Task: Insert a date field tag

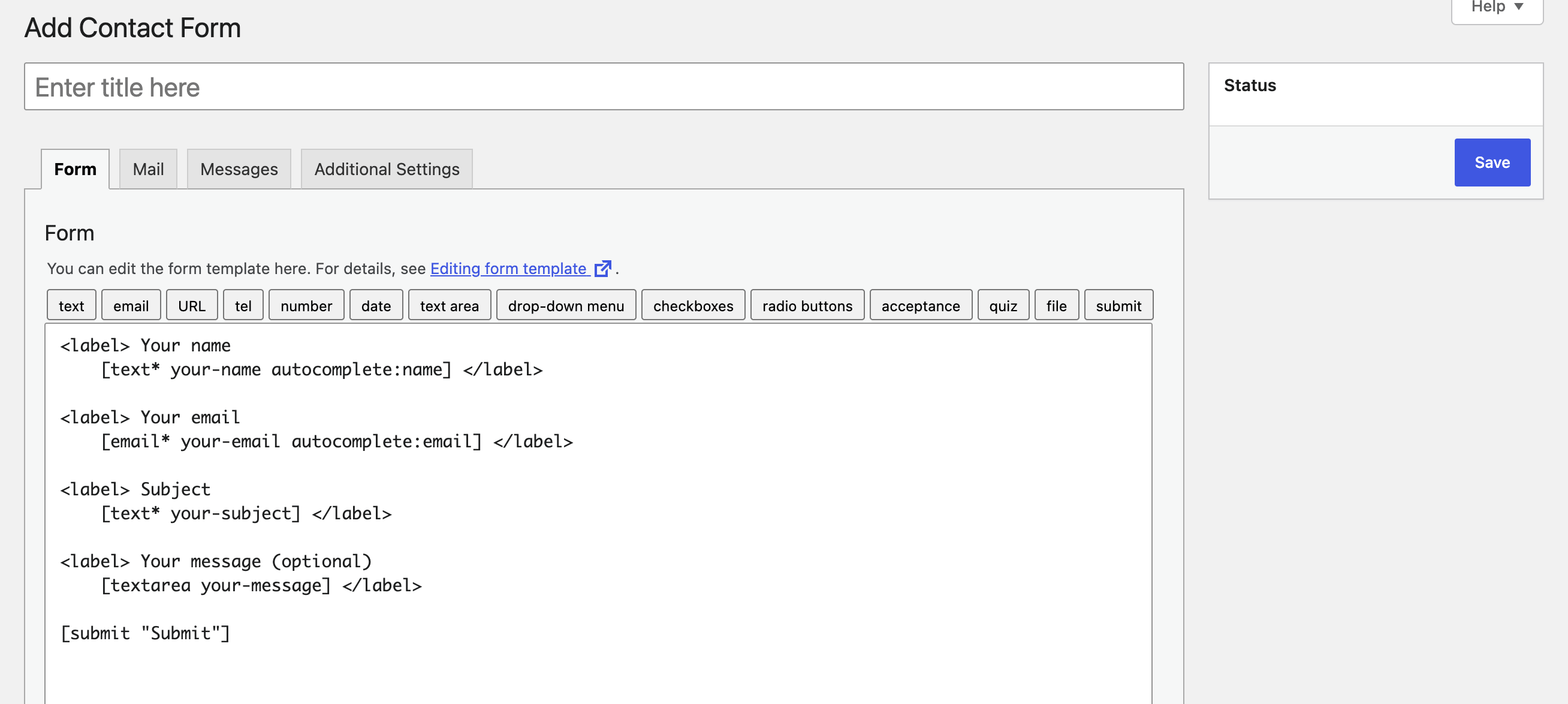Action: coord(376,305)
